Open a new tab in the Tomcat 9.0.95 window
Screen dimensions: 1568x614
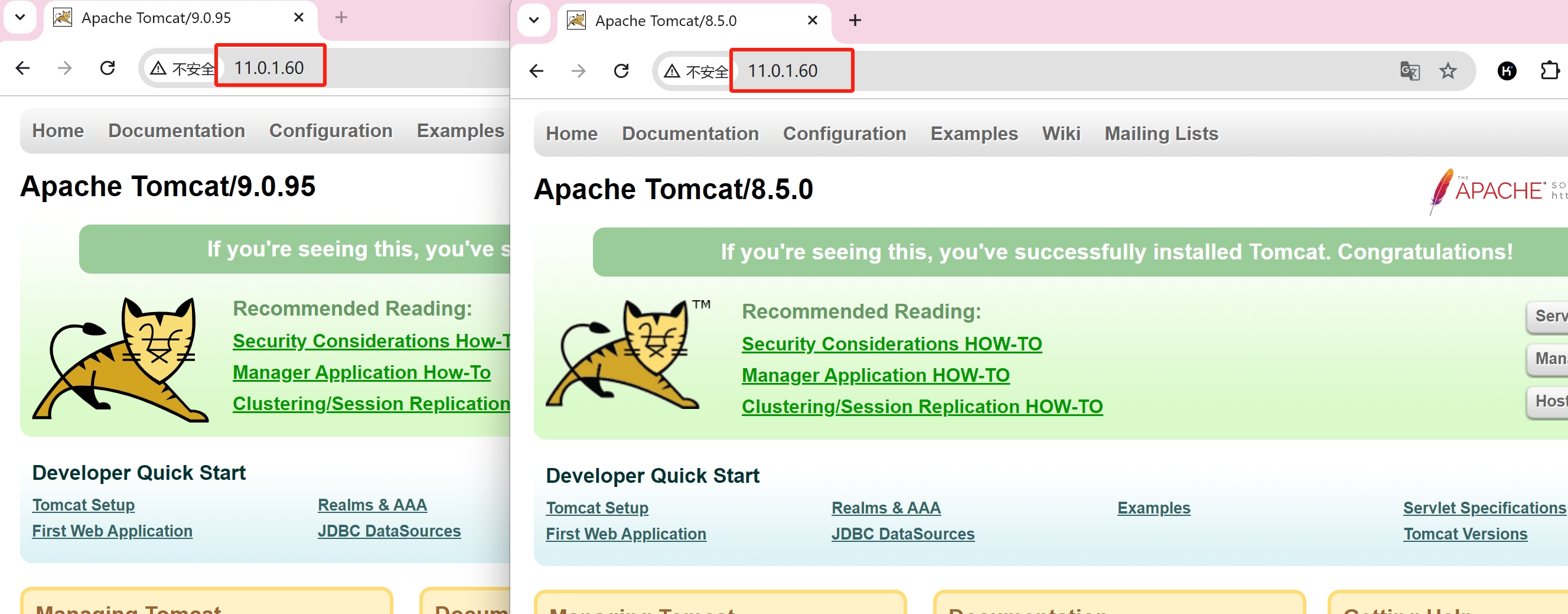tap(341, 17)
